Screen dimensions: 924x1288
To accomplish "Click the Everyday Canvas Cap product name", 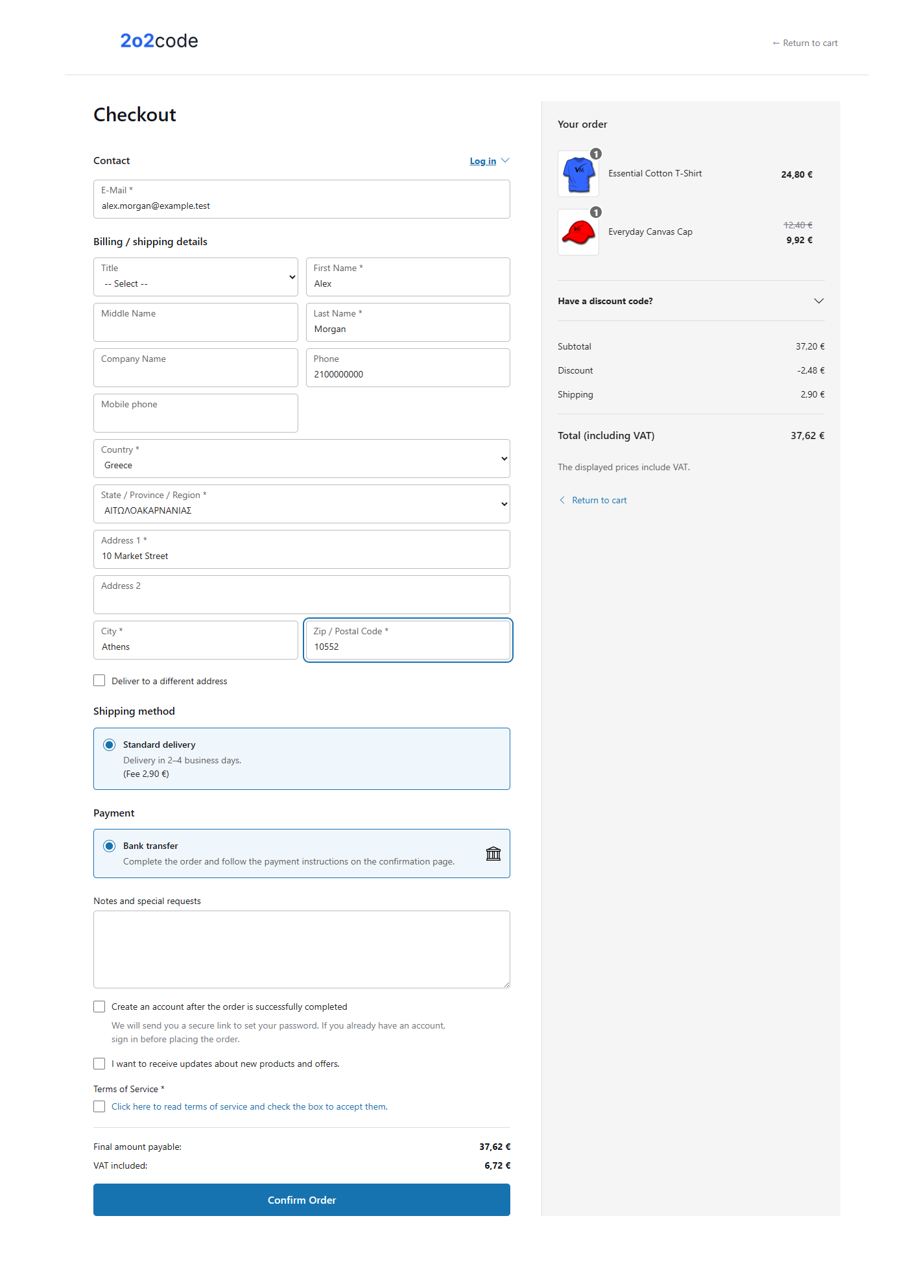I will pos(650,232).
